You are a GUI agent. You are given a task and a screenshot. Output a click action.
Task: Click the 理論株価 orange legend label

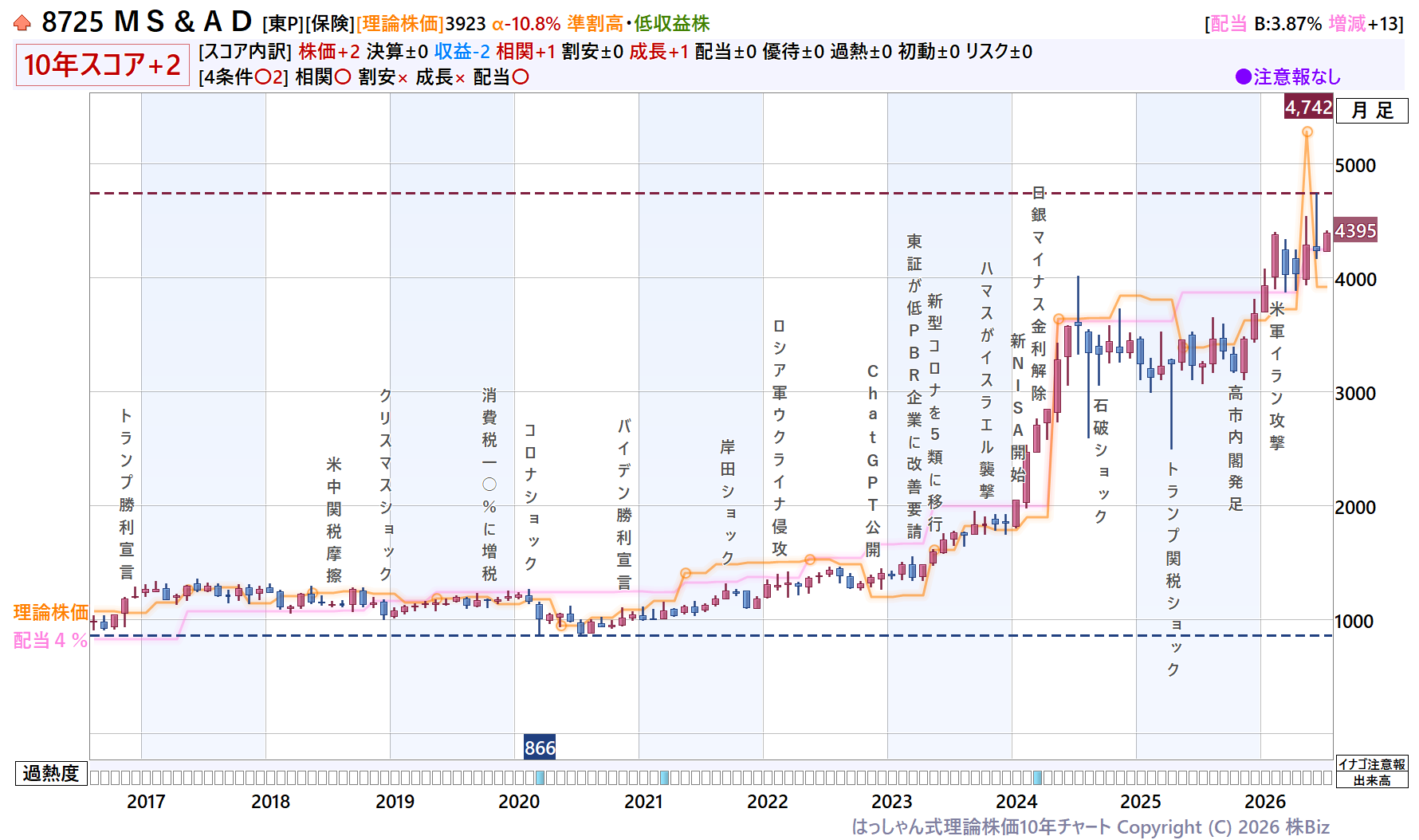(x=51, y=612)
